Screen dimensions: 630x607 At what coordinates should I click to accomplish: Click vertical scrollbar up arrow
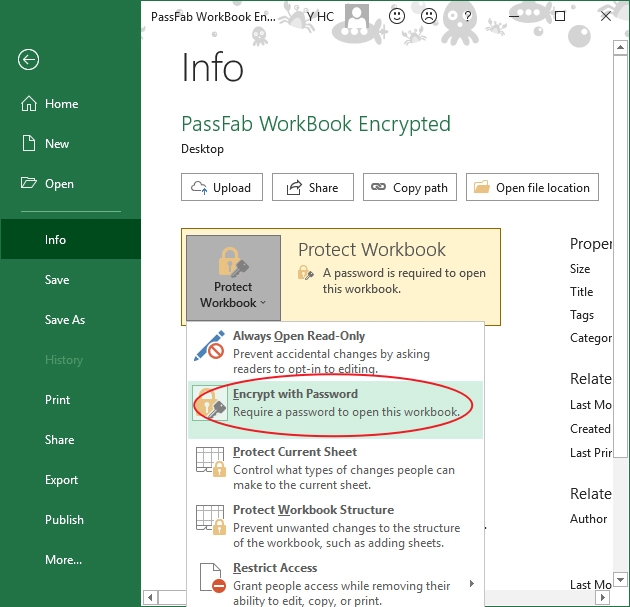620,47
